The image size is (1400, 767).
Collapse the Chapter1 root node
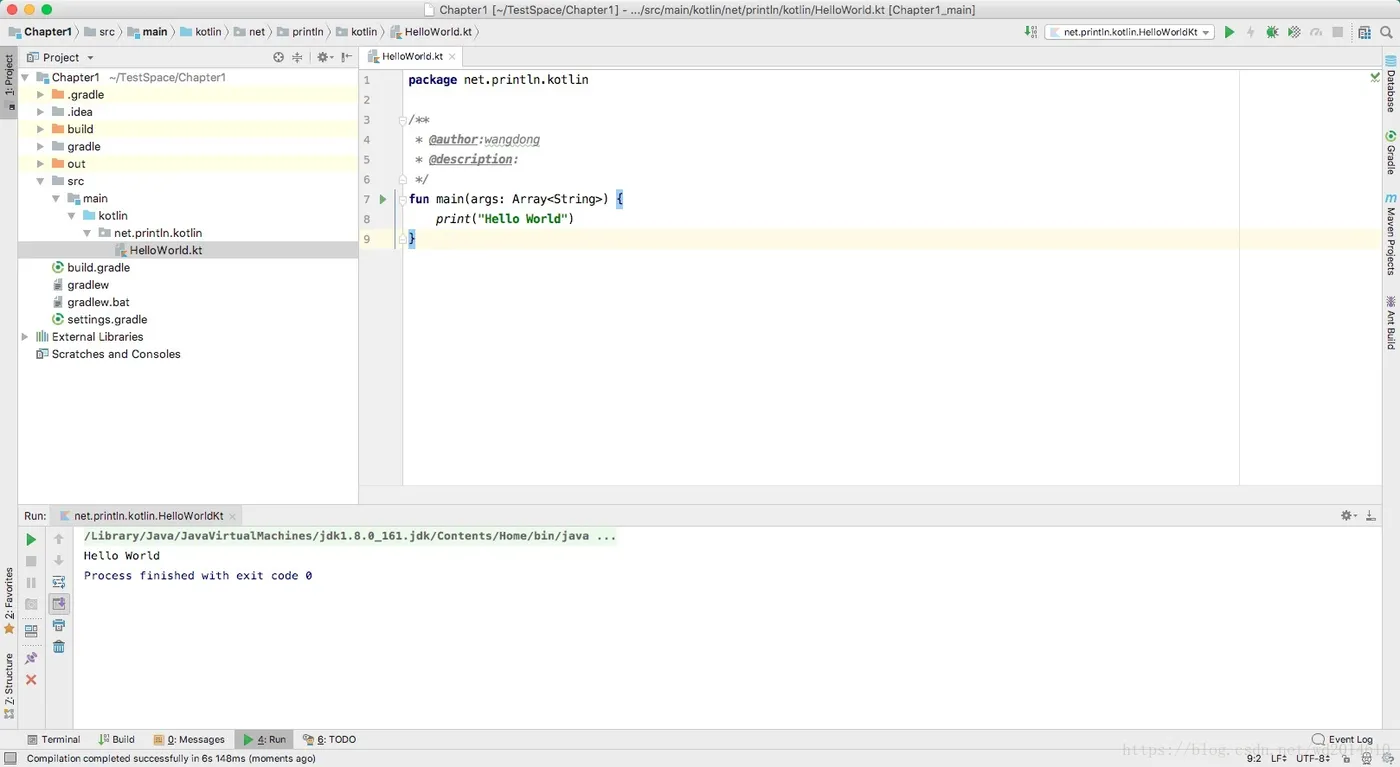tap(25, 77)
